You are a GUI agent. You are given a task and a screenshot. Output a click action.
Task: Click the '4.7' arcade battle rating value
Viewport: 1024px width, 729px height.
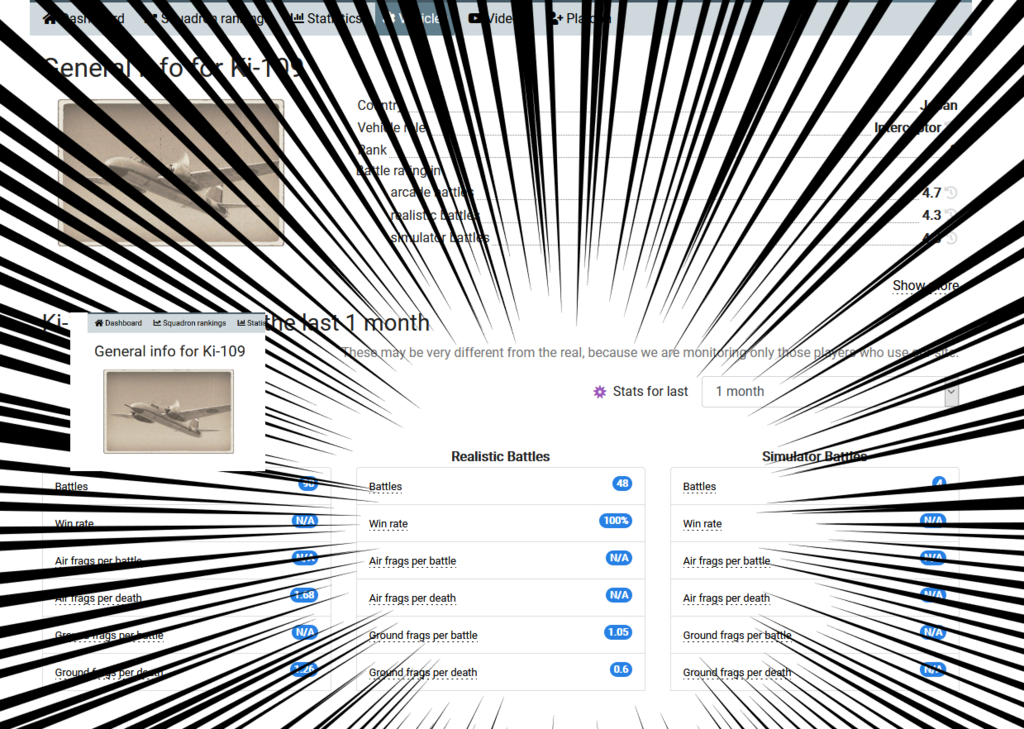coord(931,193)
